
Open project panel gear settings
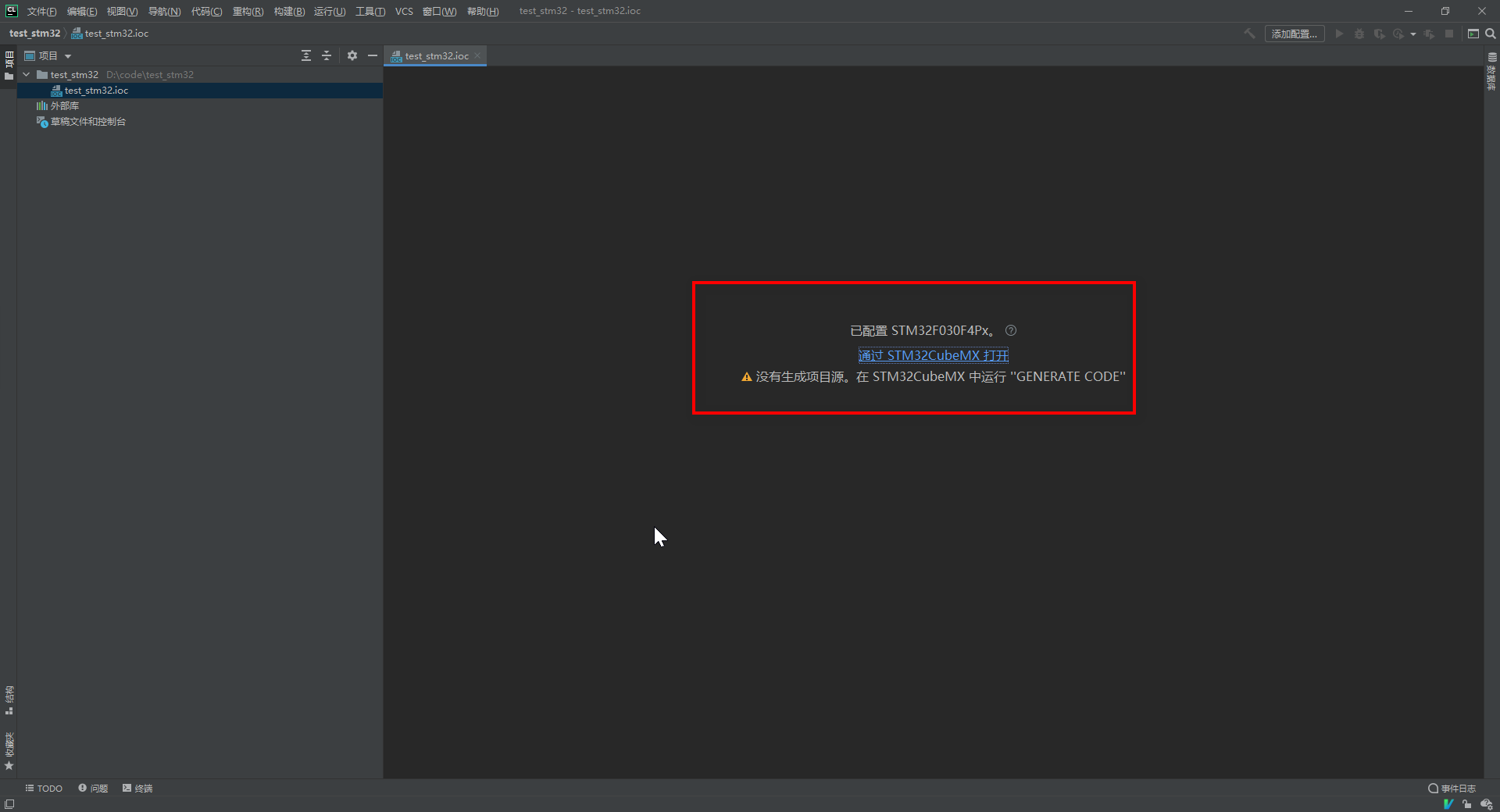(x=352, y=55)
